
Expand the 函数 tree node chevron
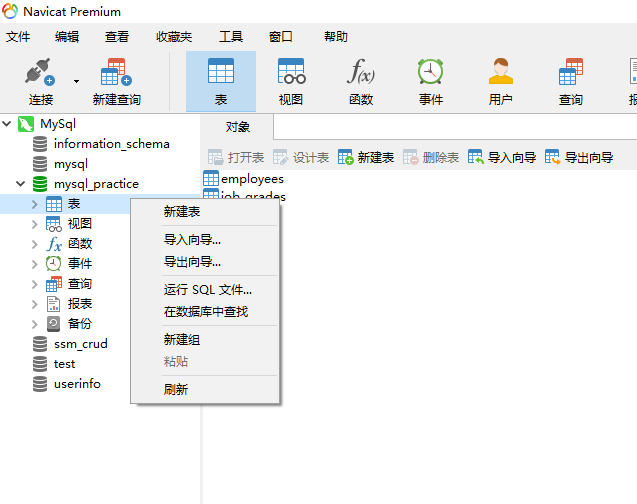35,244
